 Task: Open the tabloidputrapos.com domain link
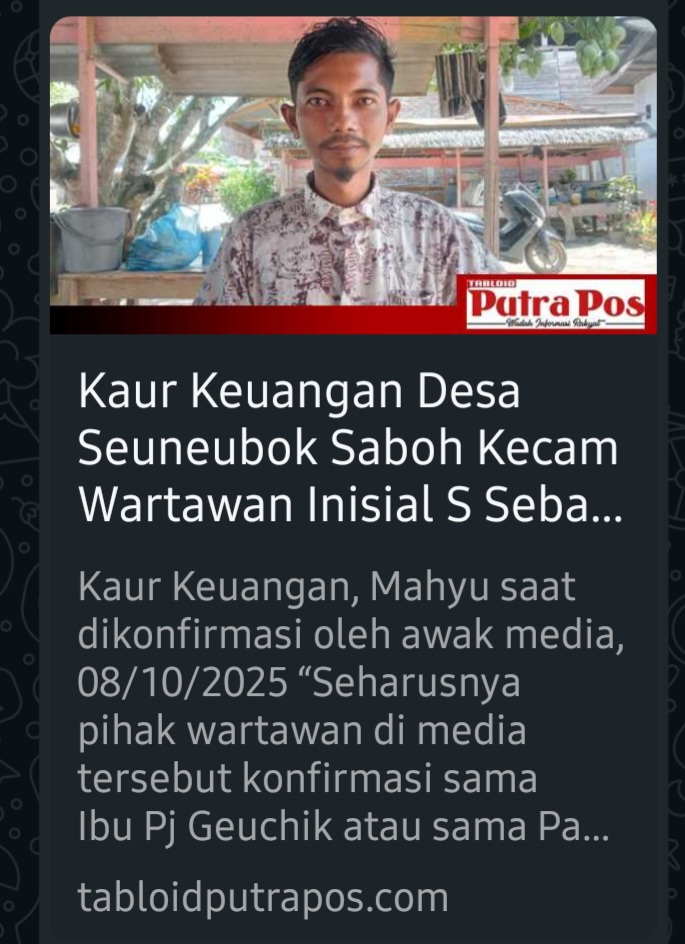(x=262, y=898)
